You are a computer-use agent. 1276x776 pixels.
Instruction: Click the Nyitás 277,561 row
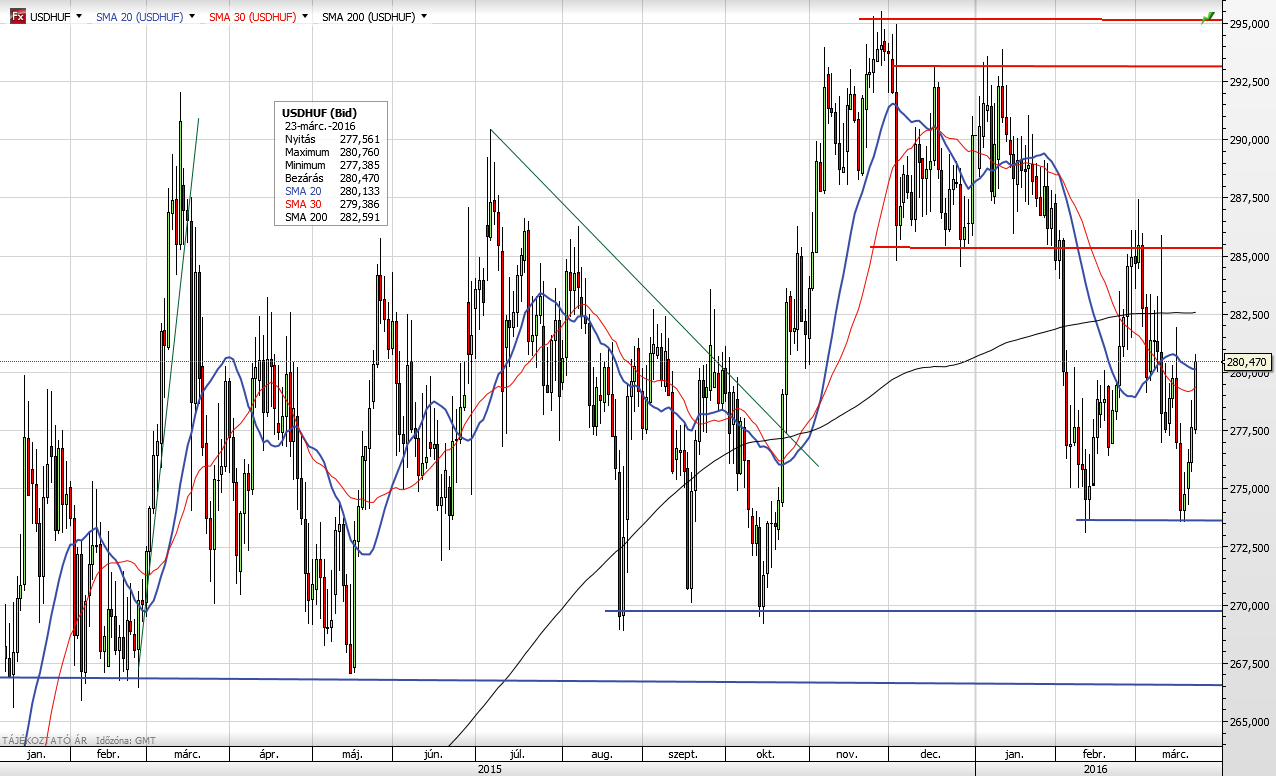(332, 139)
